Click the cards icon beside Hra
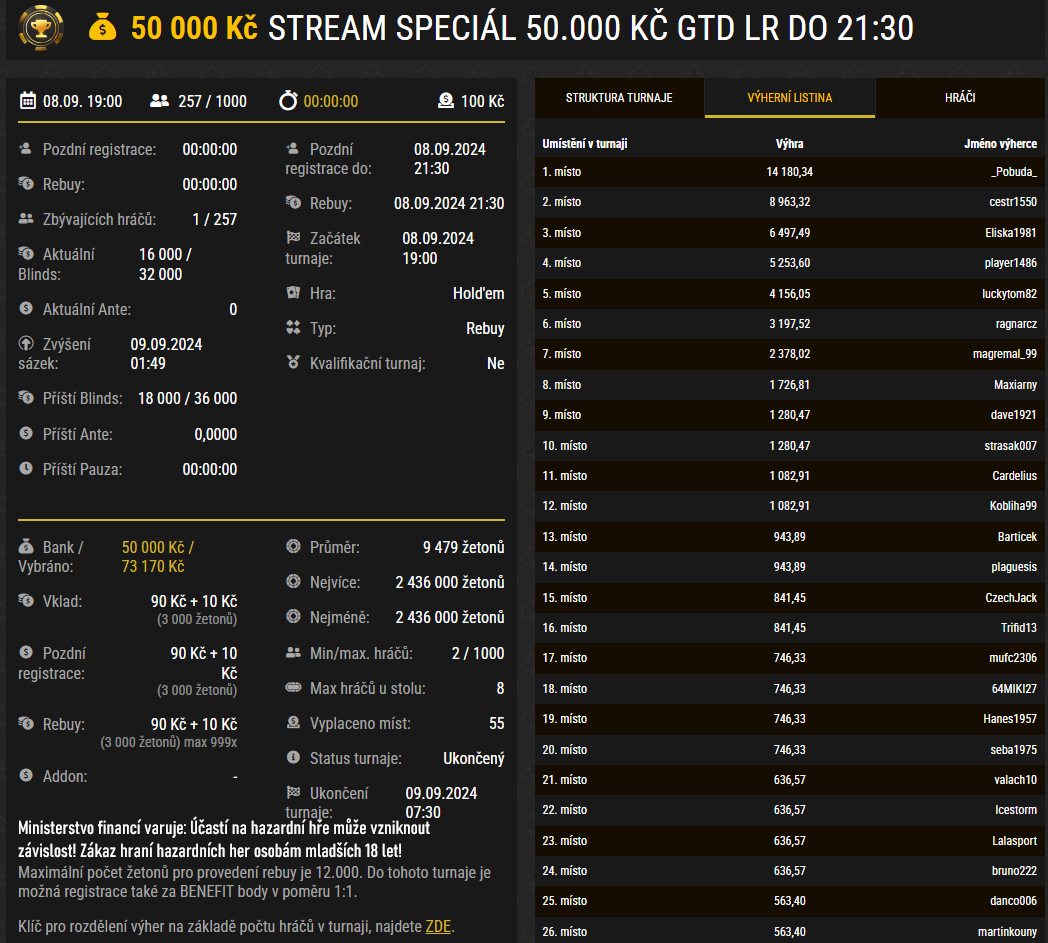Screen dimensions: 1048x943 (x=293, y=293)
